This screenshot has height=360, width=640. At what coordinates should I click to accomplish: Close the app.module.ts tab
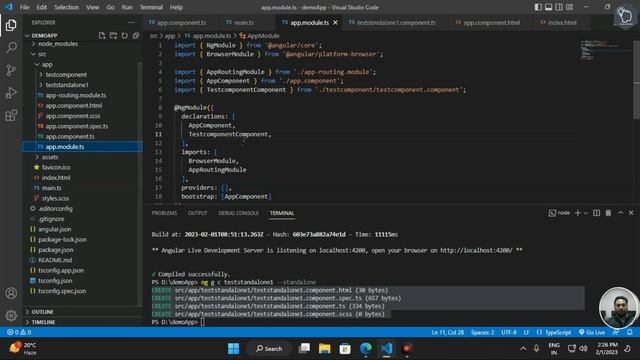pyautogui.click(x=336, y=22)
